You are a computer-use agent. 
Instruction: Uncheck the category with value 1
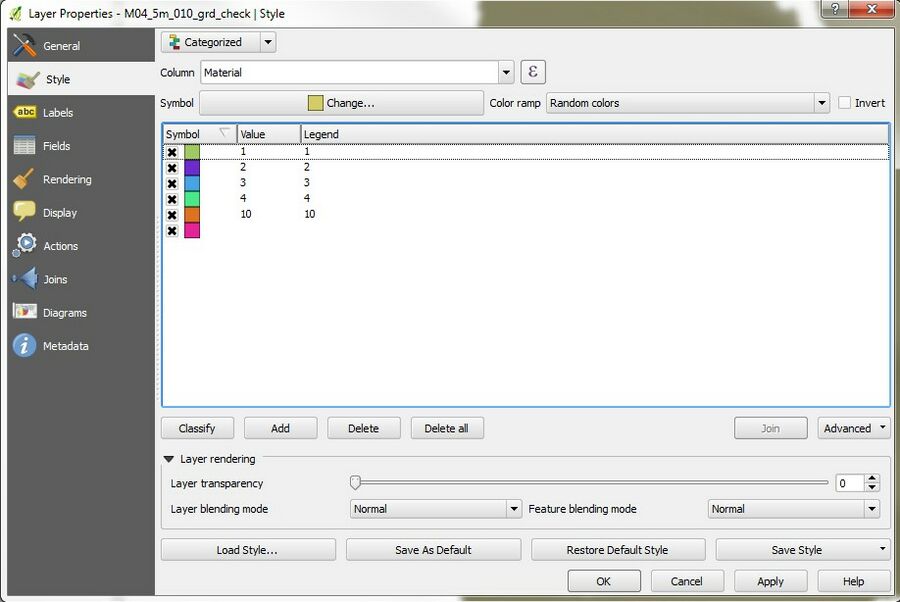pos(172,152)
